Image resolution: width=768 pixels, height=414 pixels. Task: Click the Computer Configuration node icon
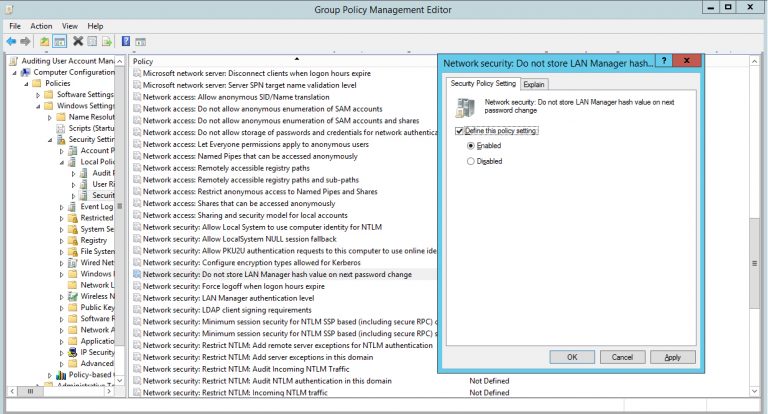pos(25,72)
